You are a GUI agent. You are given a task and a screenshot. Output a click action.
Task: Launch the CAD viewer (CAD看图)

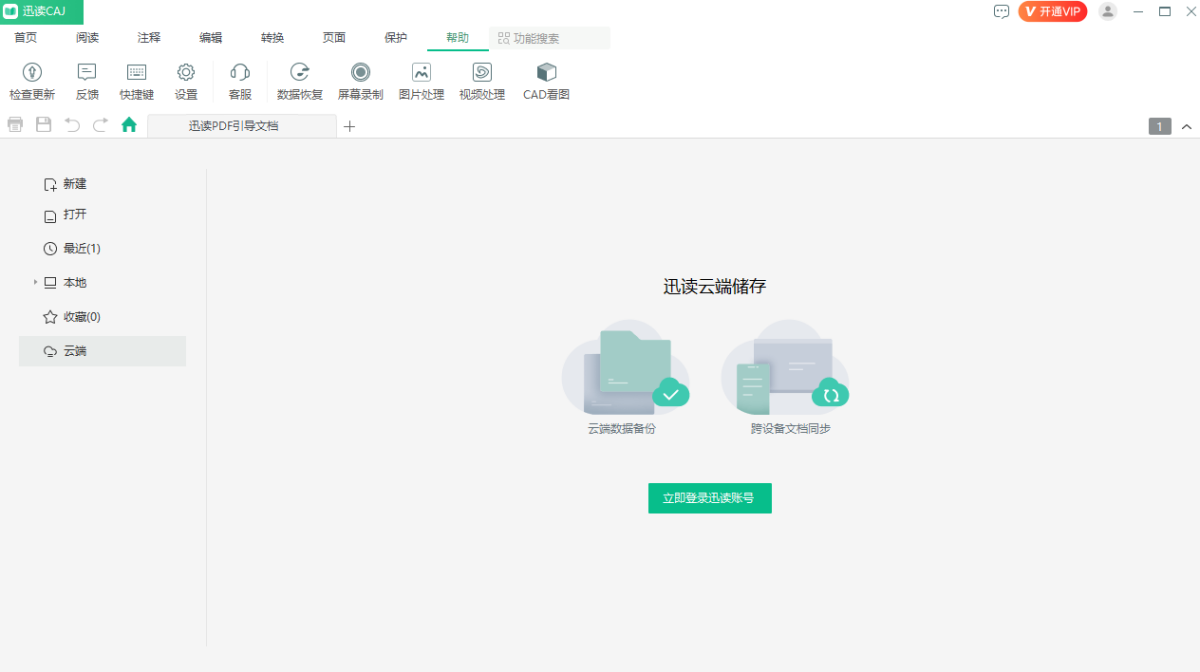click(x=546, y=73)
